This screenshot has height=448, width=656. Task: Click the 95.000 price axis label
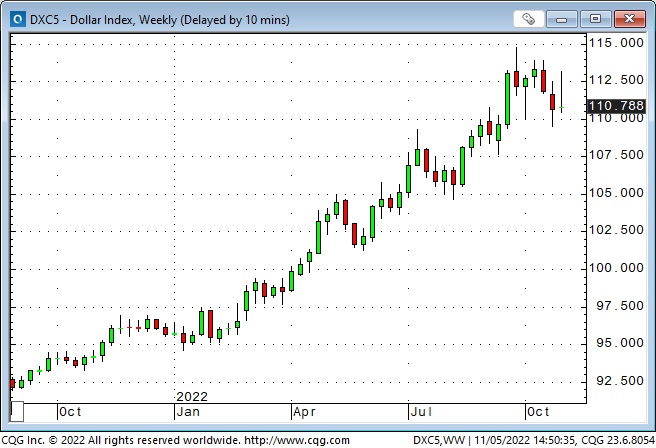click(x=620, y=343)
